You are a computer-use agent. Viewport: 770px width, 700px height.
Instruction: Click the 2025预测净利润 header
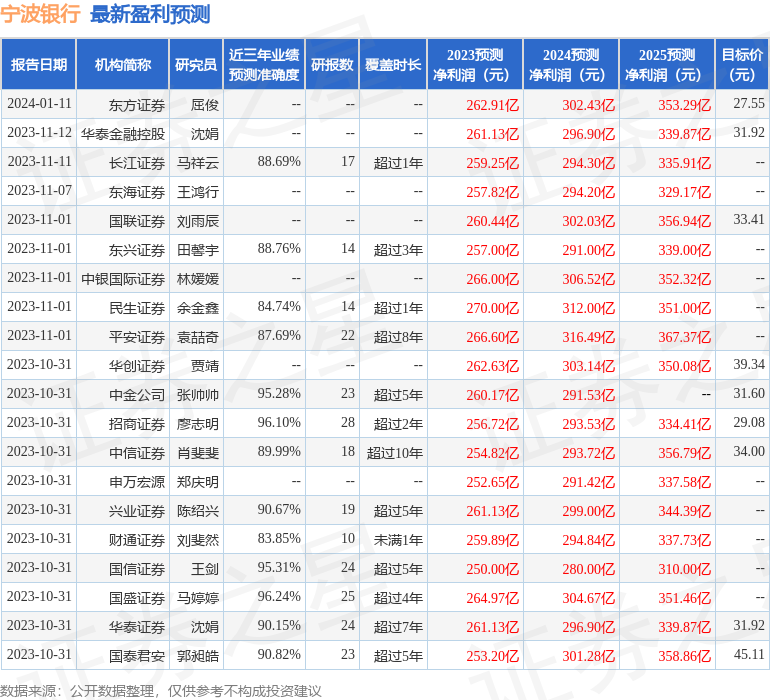667,64
